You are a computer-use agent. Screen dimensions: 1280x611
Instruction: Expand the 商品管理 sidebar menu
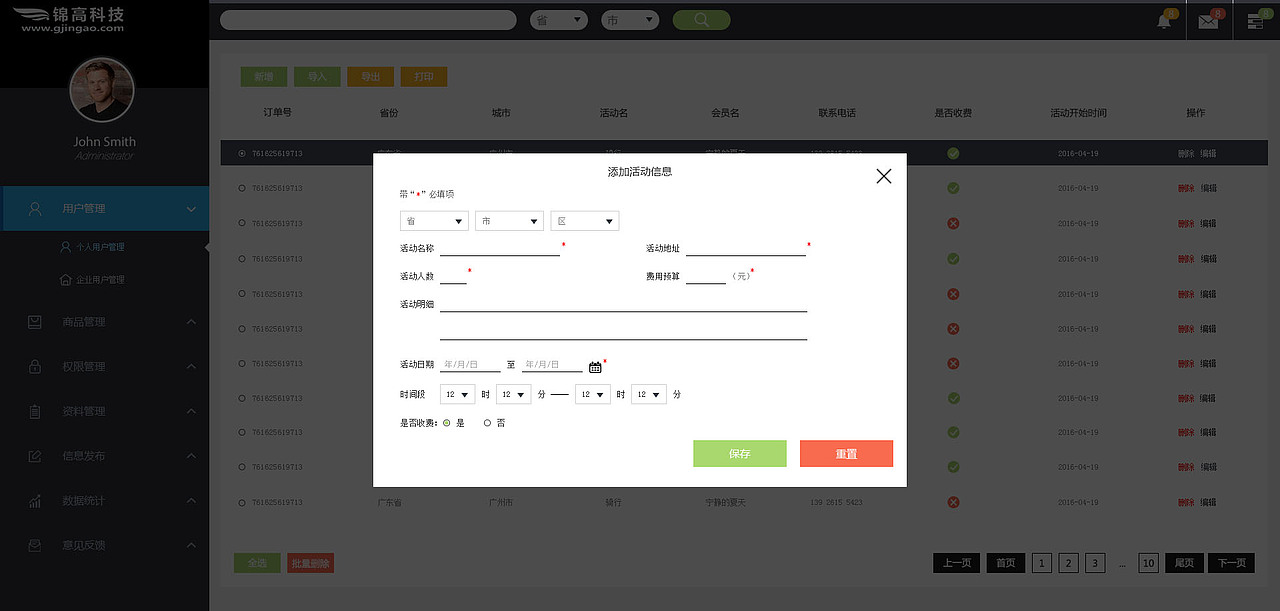(x=105, y=321)
